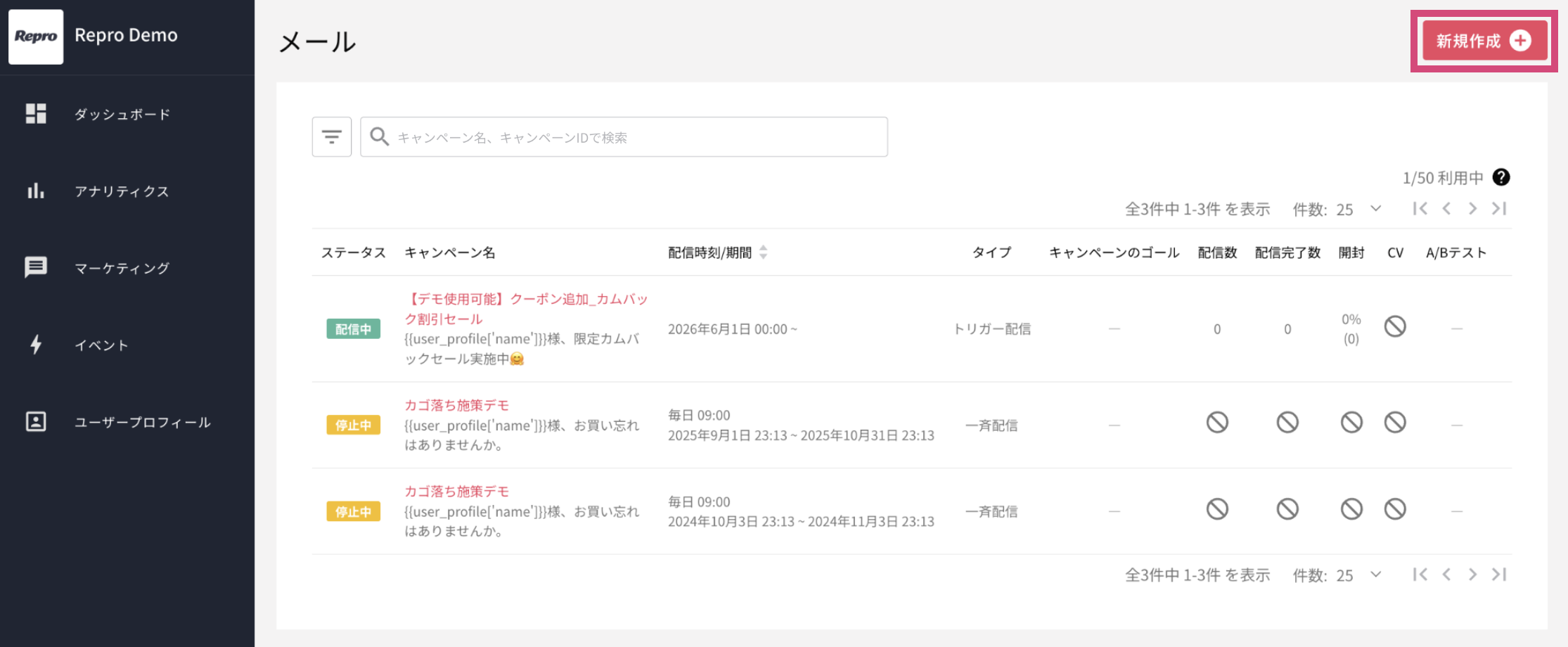Click the Repro logo in the sidebar

pos(36,37)
